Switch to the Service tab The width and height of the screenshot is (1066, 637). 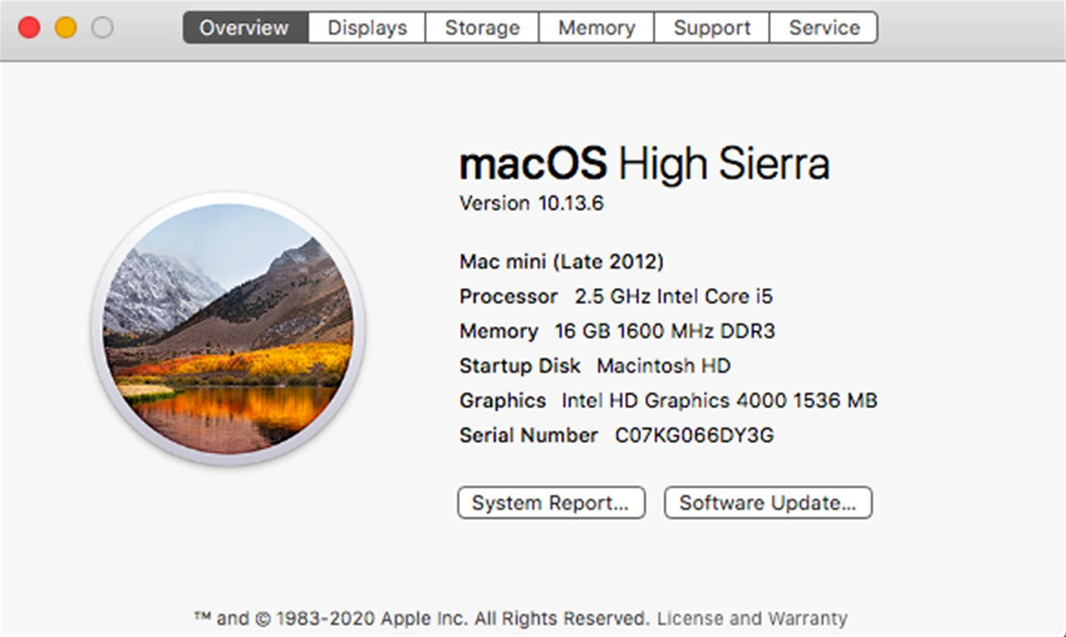click(824, 27)
